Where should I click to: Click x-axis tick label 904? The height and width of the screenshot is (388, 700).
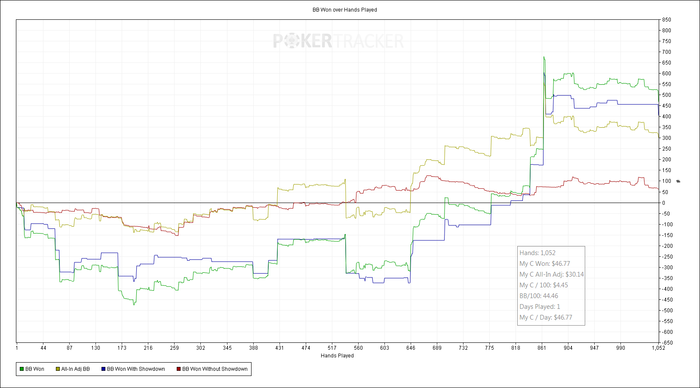568,347
